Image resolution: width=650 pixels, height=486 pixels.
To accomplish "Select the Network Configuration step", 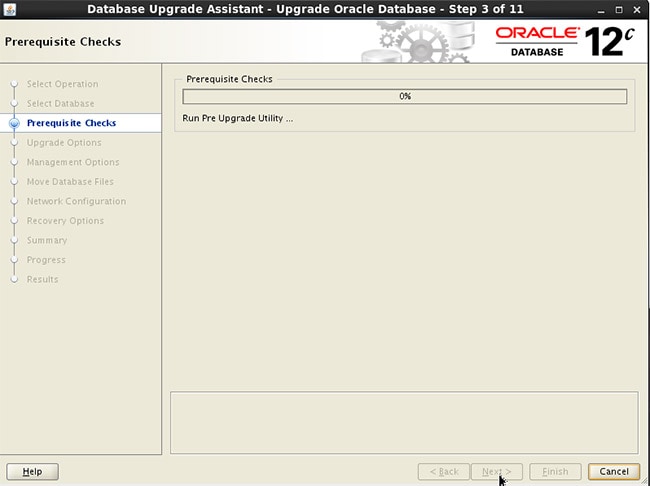I will point(76,201).
